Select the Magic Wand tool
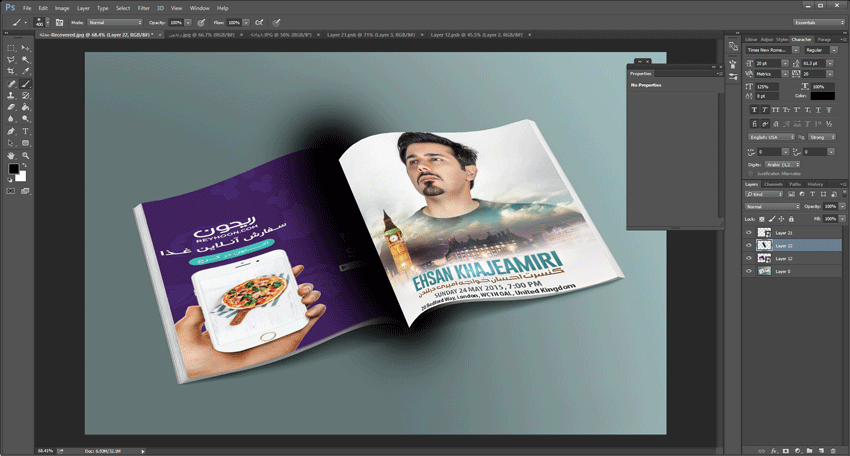This screenshot has height=456, width=850. pos(25,60)
